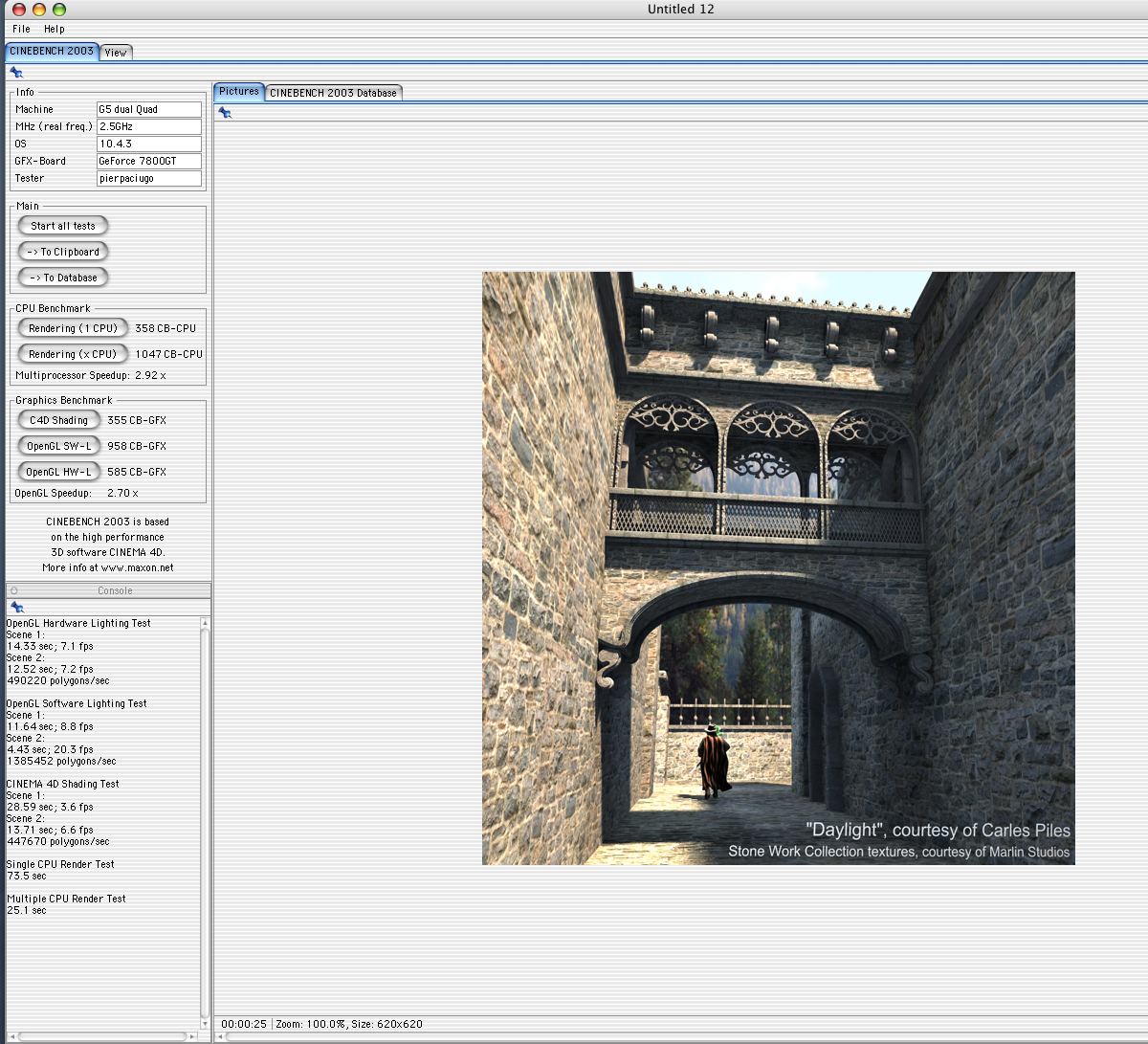Open the CINEBENCH 2003 Database tab
Screen dimensions: 1148x1044
click(x=333, y=93)
